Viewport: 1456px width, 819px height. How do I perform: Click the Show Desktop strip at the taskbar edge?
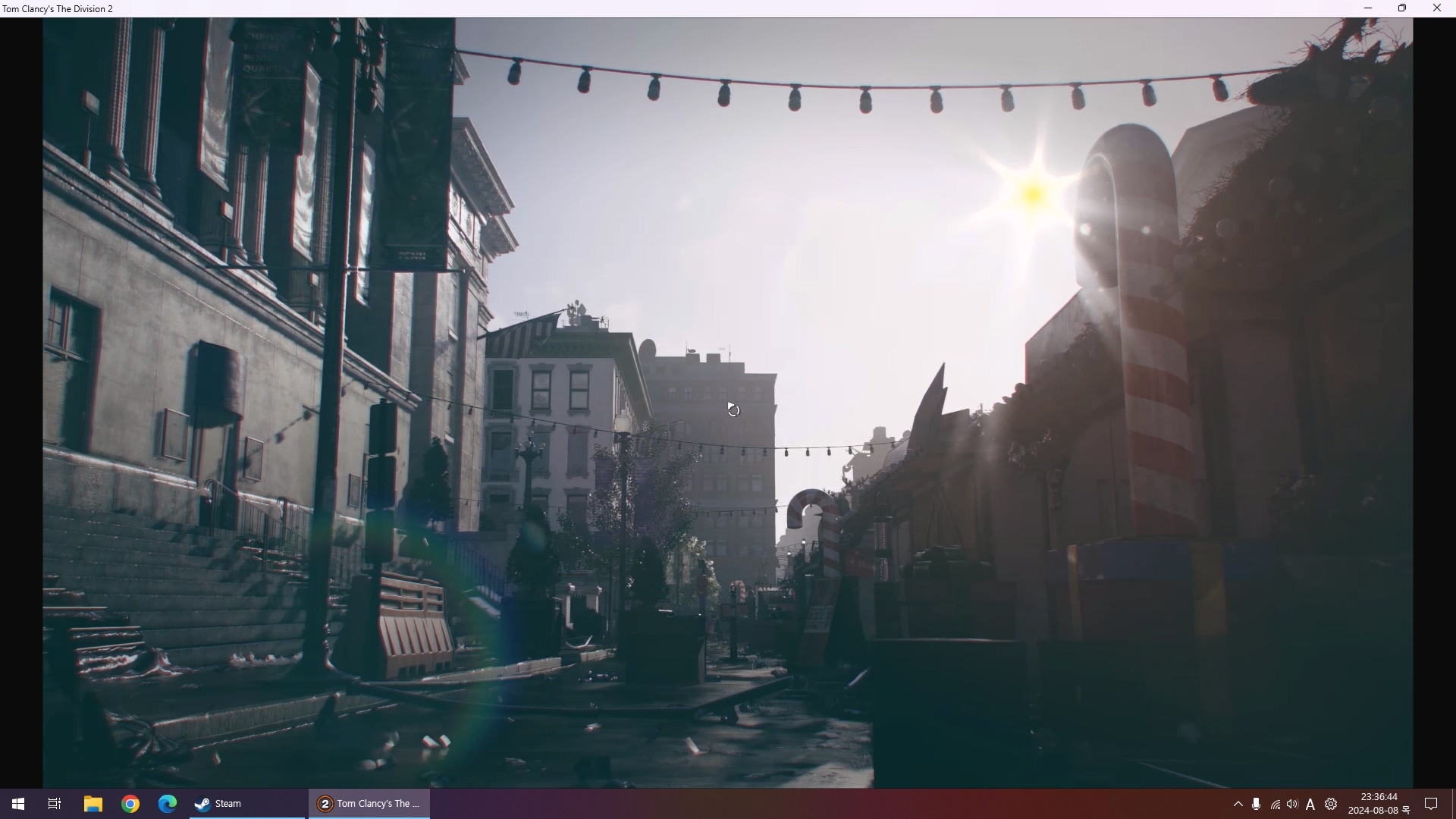click(x=1453, y=805)
